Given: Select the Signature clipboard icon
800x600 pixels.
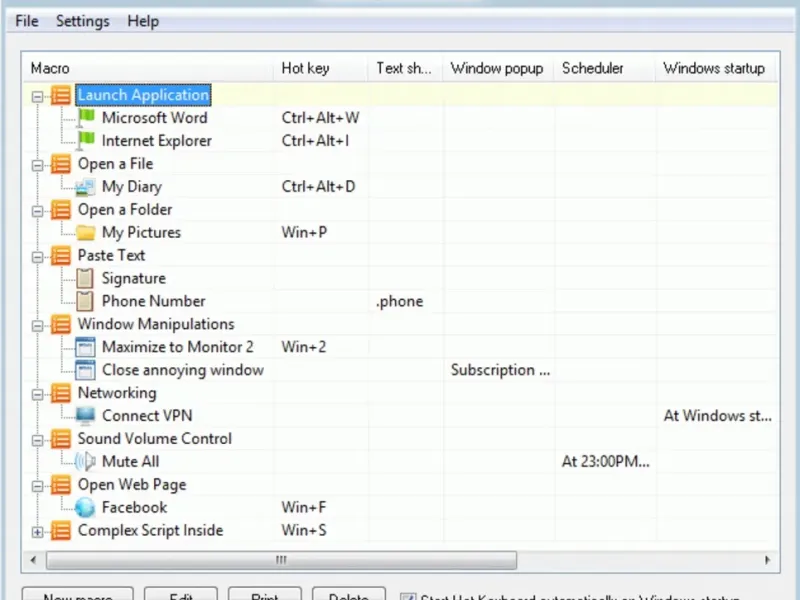Looking at the screenshot, I should click(x=85, y=279).
